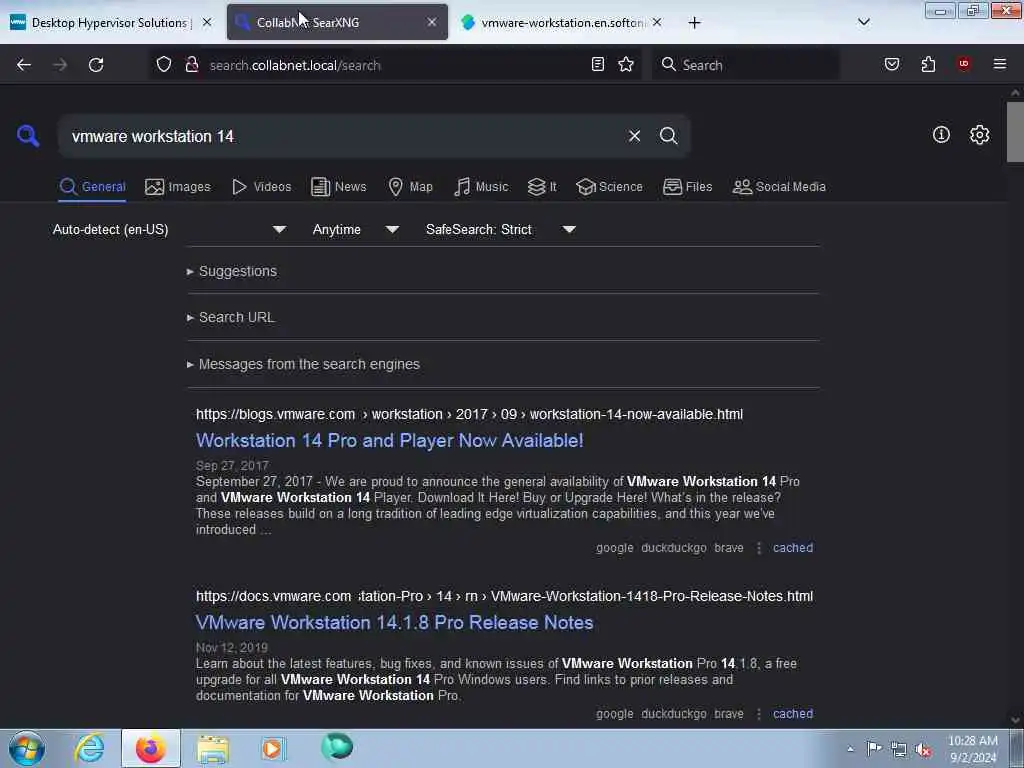
Task: Show site security padlock info
Action: [x=192, y=64]
